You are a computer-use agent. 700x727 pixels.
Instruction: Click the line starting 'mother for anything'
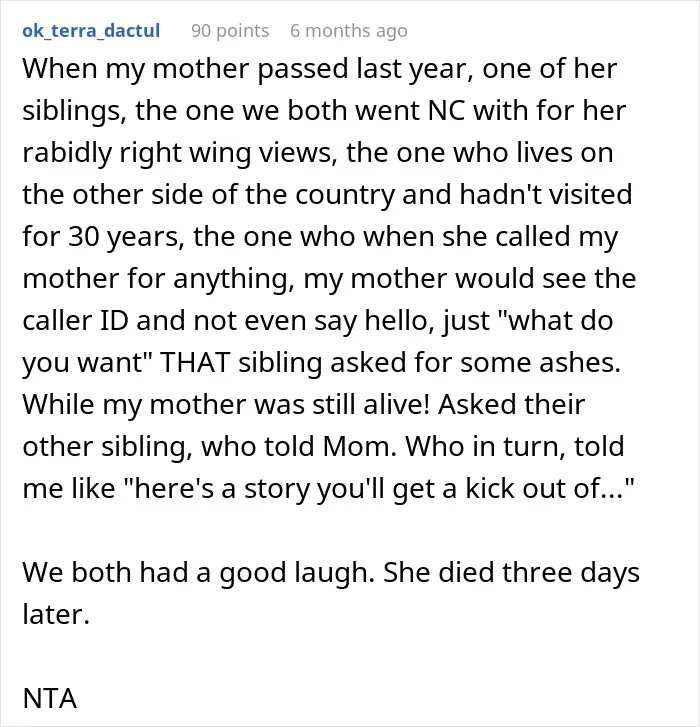(x=329, y=279)
